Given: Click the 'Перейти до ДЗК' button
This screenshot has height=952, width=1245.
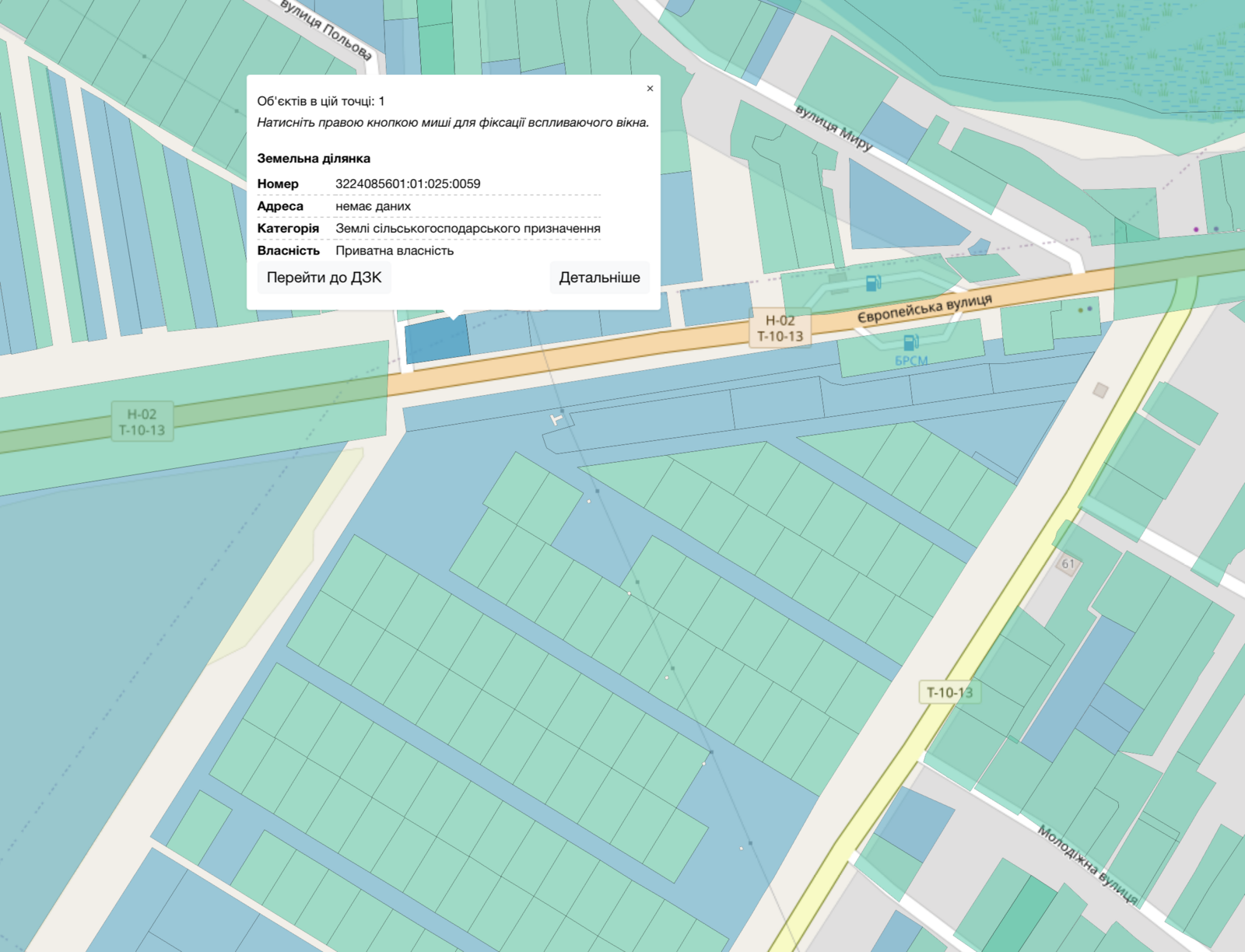Looking at the screenshot, I should point(324,278).
